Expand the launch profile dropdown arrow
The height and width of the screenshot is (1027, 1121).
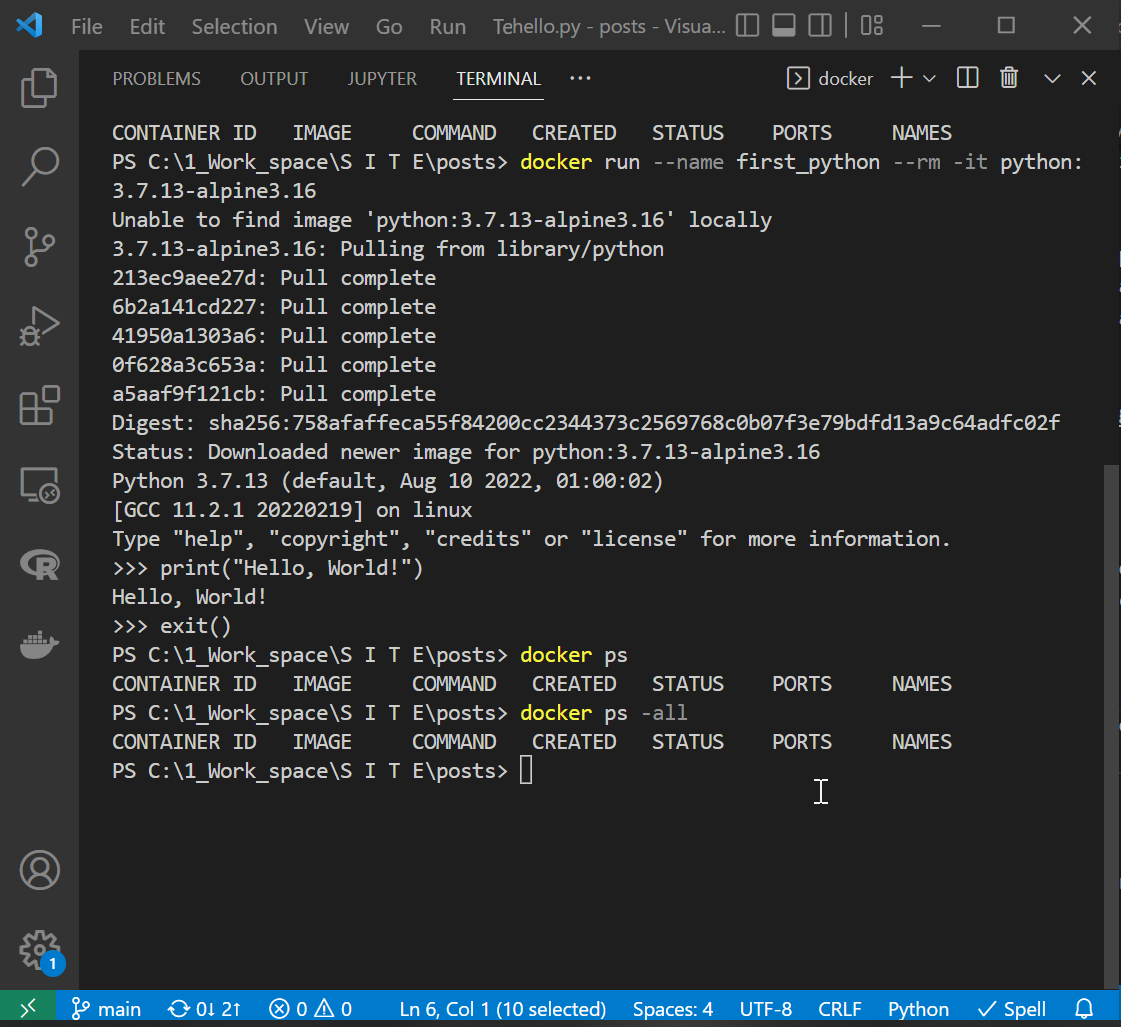tap(929, 79)
